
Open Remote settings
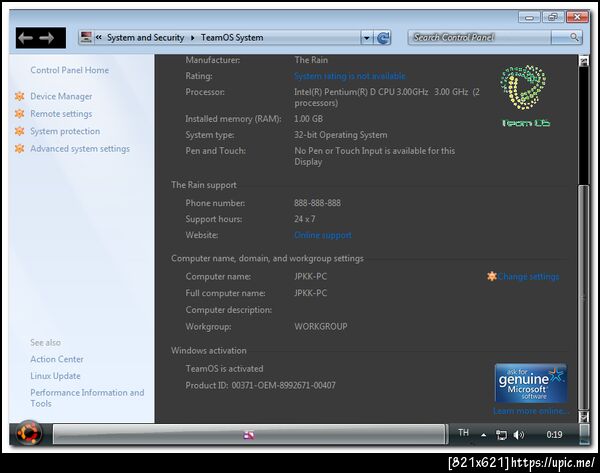click(x=61, y=114)
